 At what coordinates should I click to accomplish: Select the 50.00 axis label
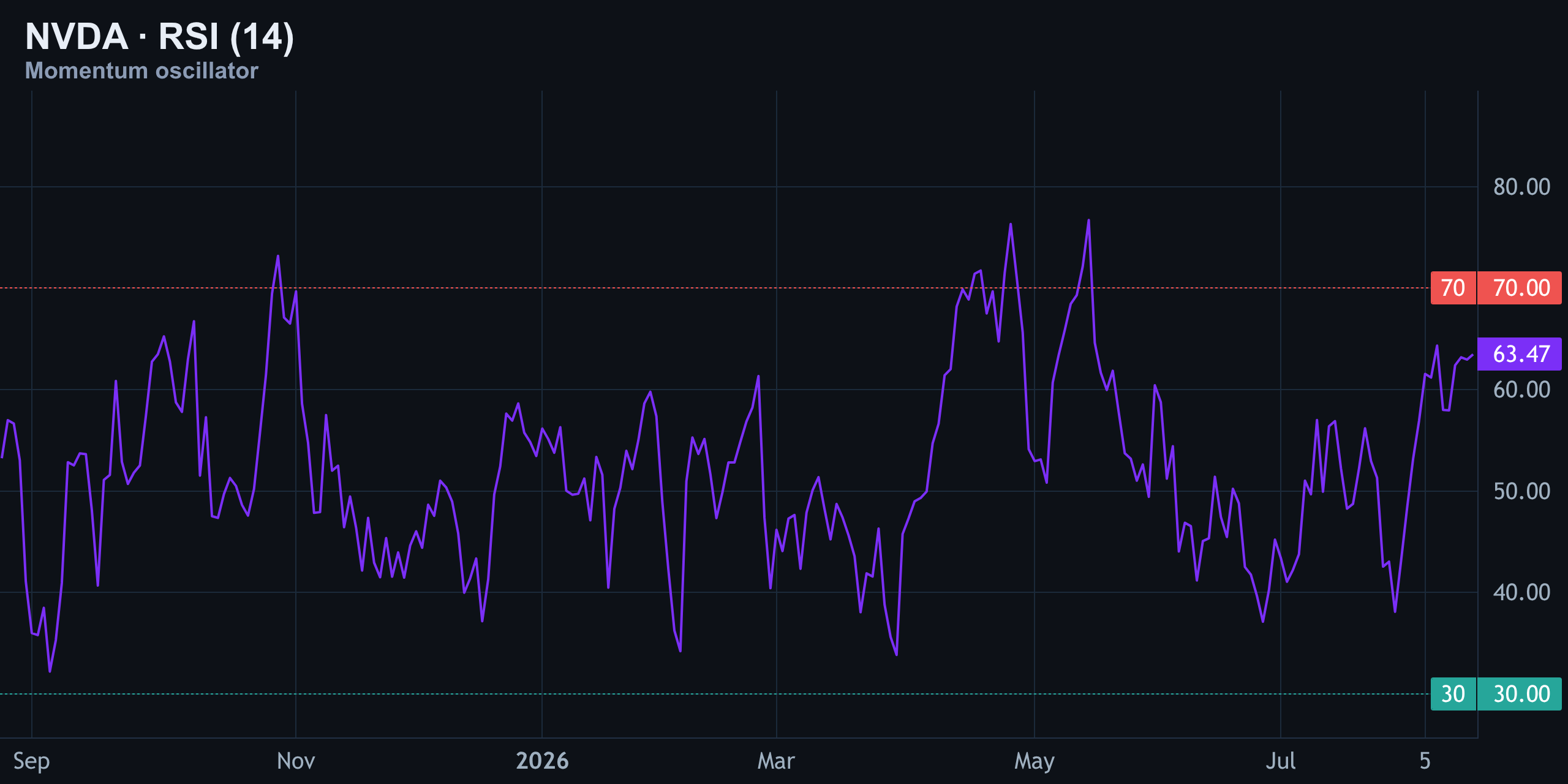pos(1521,491)
